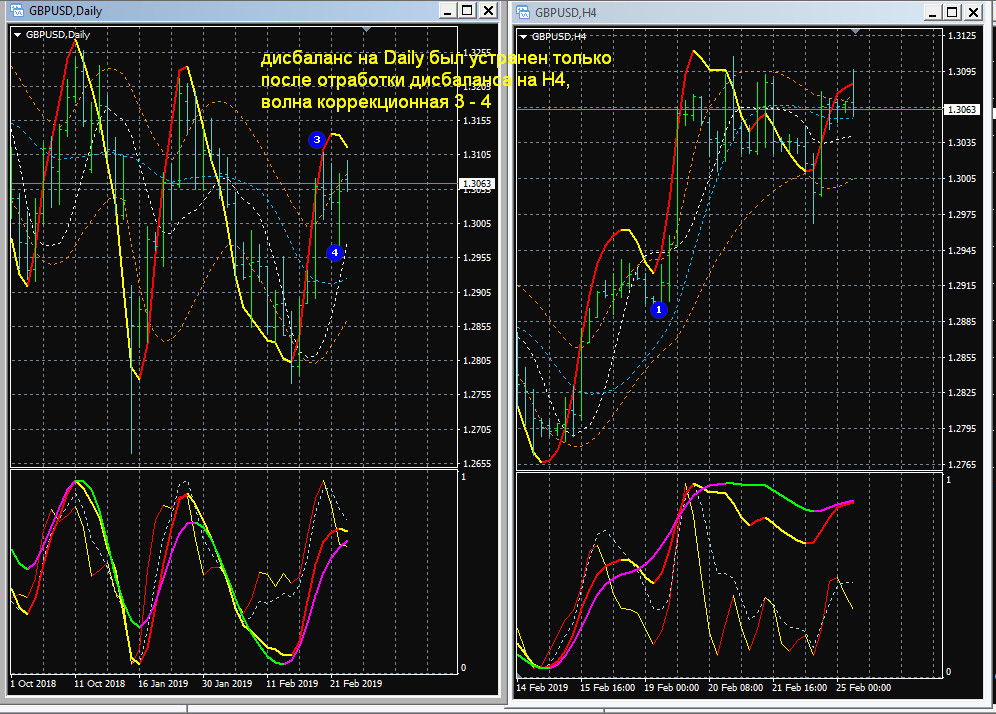Select the yellow Russian text label on chart
The height and width of the screenshot is (714, 996).
[x=436, y=79]
